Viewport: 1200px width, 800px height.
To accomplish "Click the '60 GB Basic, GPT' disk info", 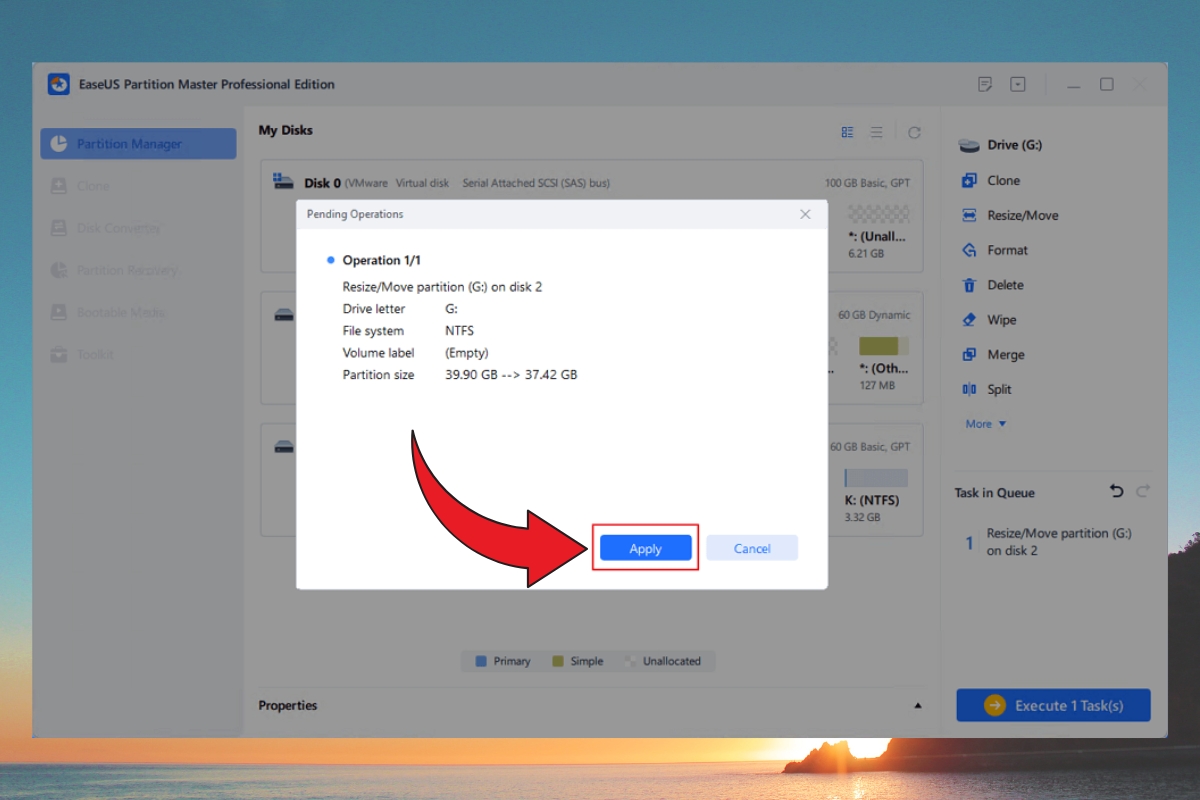I will point(870,447).
